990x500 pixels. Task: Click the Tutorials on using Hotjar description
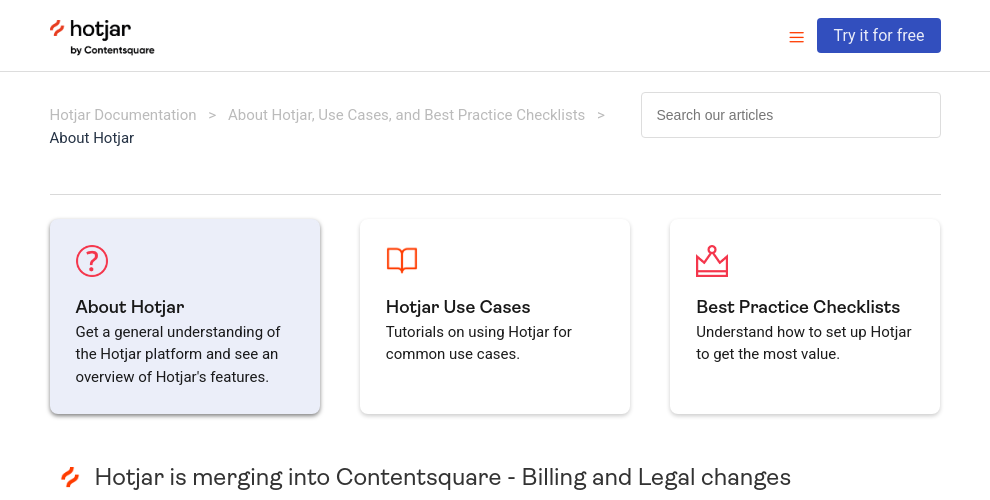point(479,343)
